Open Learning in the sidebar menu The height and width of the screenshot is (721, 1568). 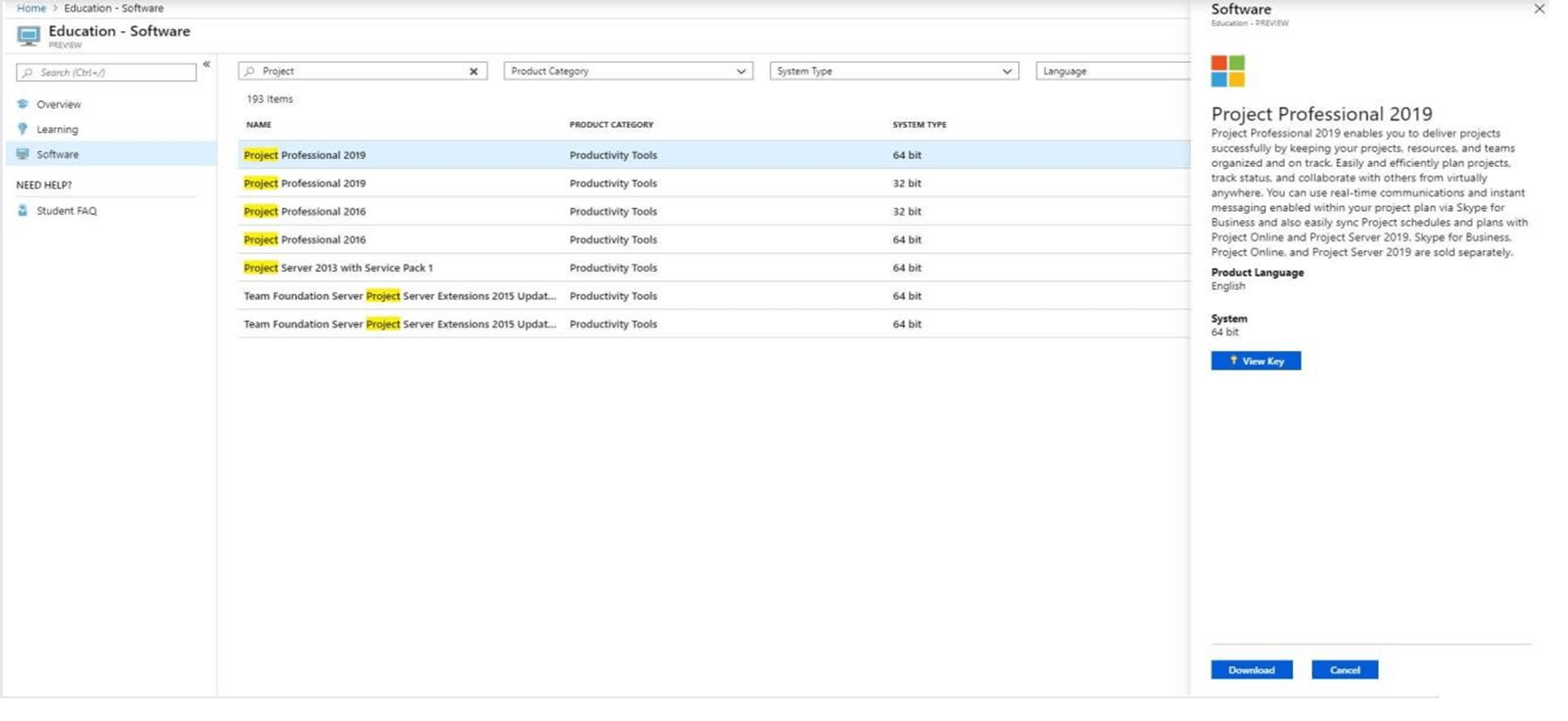58,130
